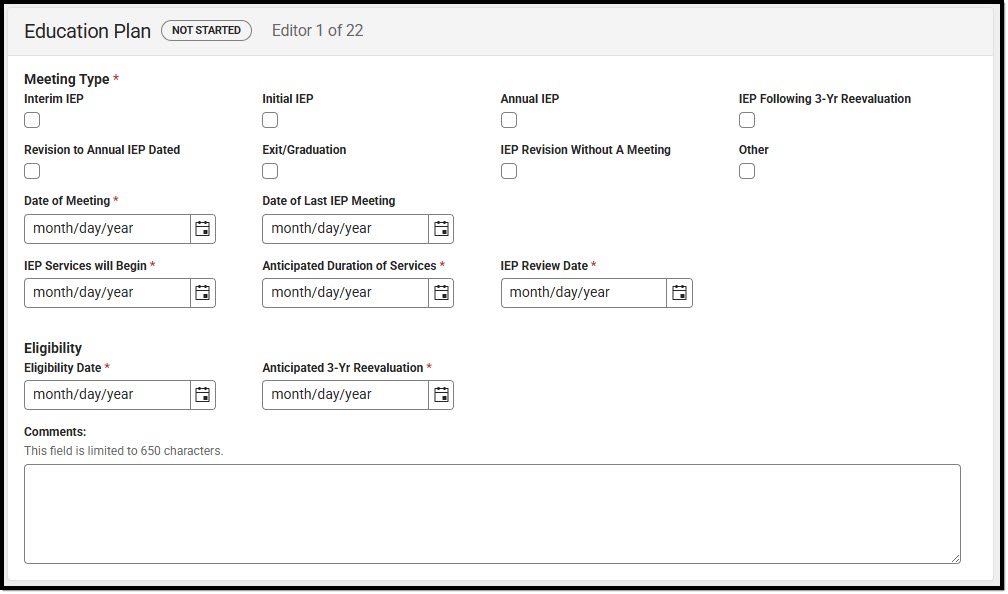Open the Anticipated 3-Yr Reevaluation calendar picker

tap(441, 394)
